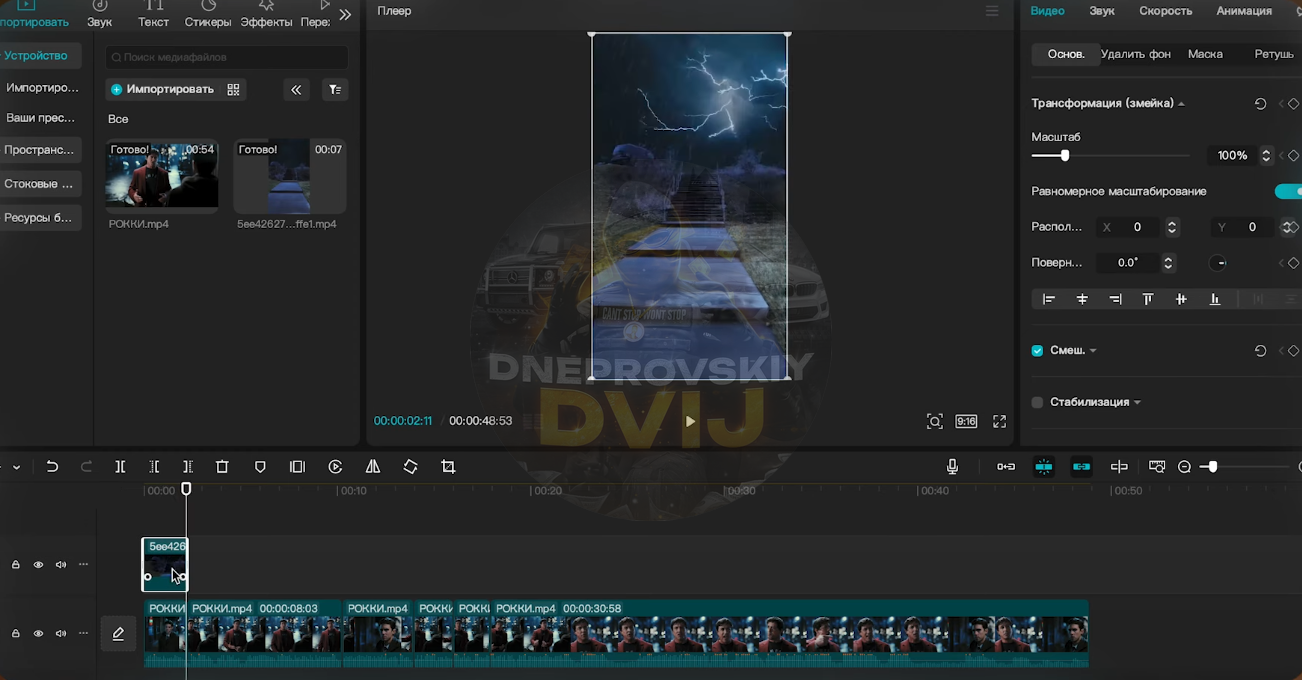Image resolution: width=1302 pixels, height=680 pixels.
Task: Zoom out timeline with minus icon
Action: (x=1184, y=467)
